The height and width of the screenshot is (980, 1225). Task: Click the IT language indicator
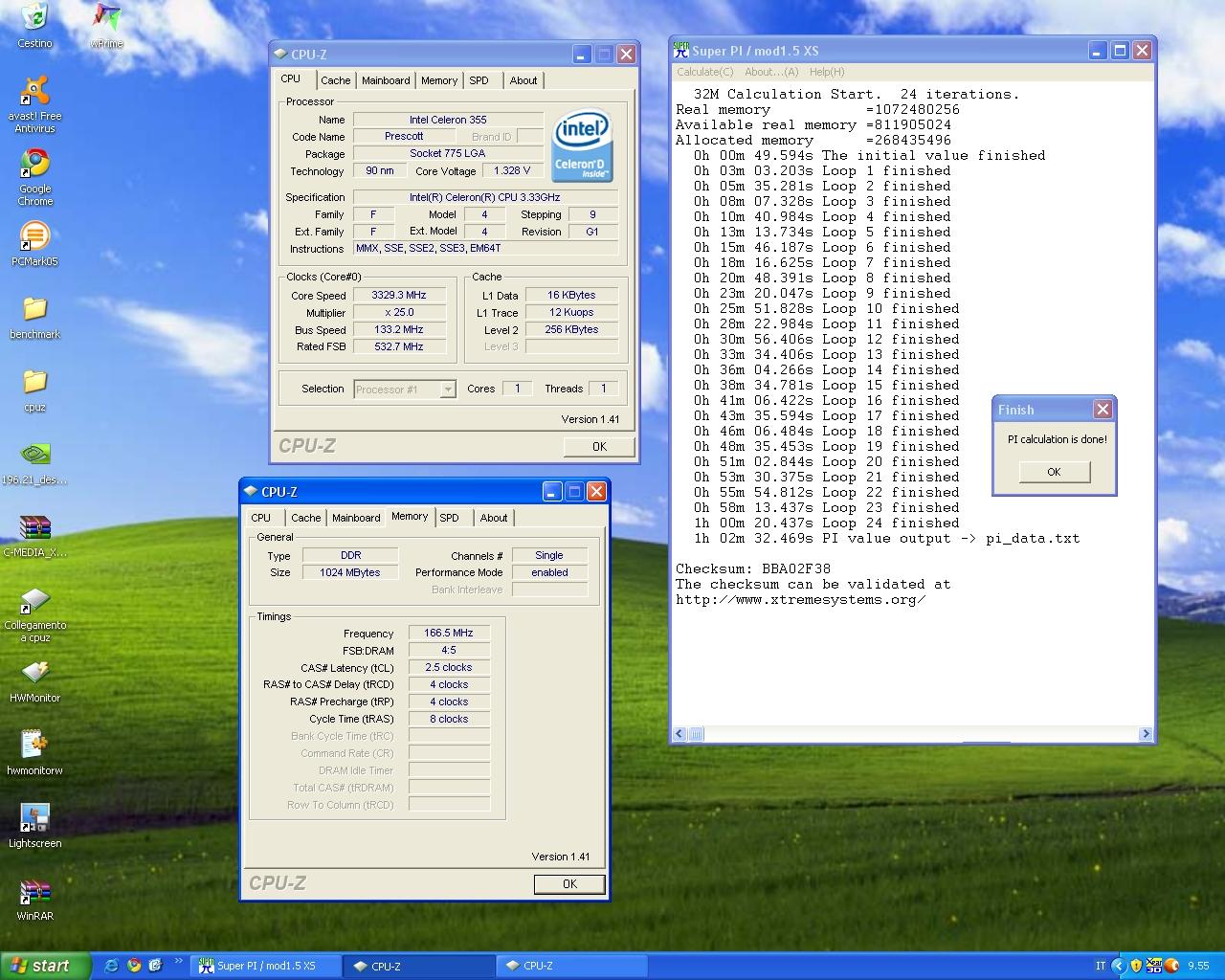tap(1101, 966)
